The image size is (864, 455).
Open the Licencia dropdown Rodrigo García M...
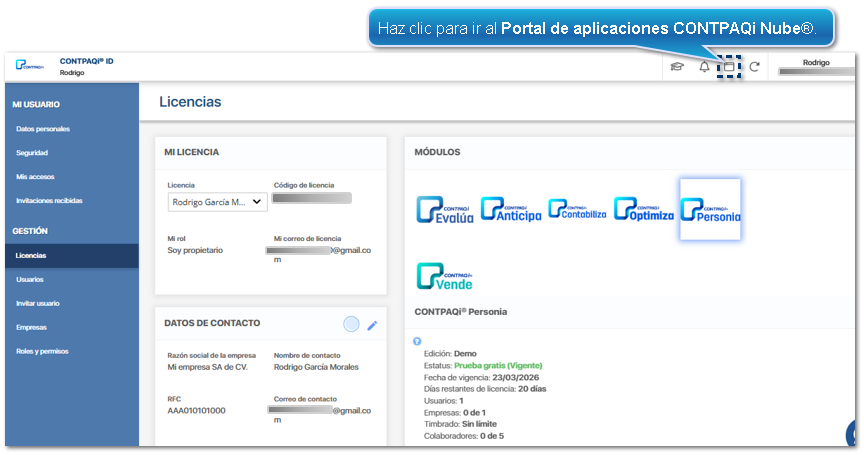218,202
